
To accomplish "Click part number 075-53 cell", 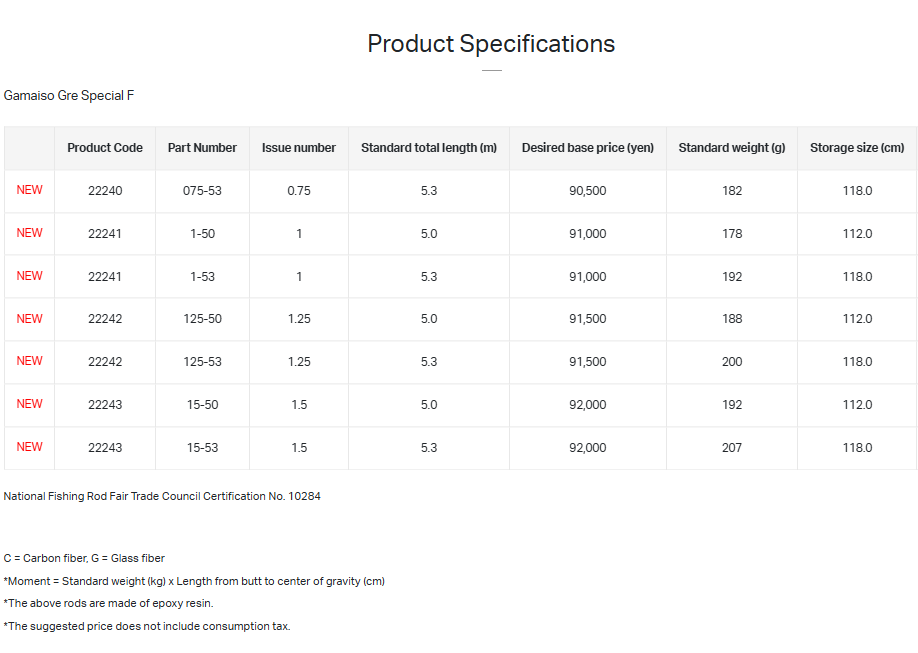I will (x=202, y=191).
